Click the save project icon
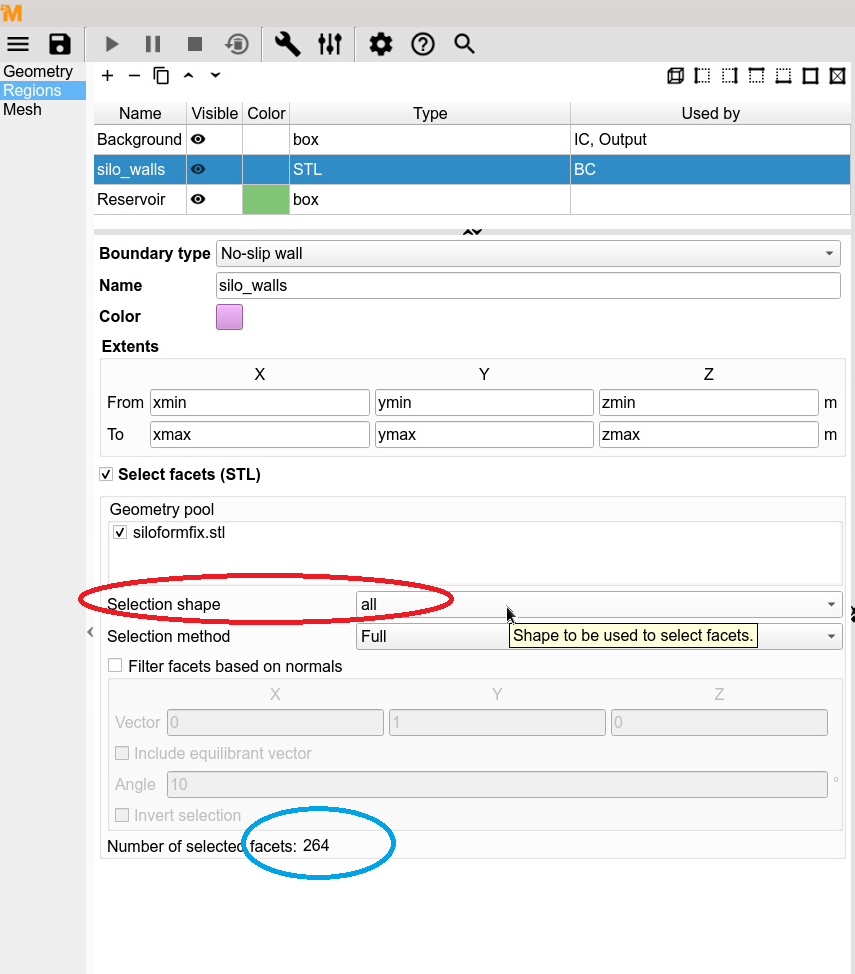The image size is (855, 974). (60, 44)
